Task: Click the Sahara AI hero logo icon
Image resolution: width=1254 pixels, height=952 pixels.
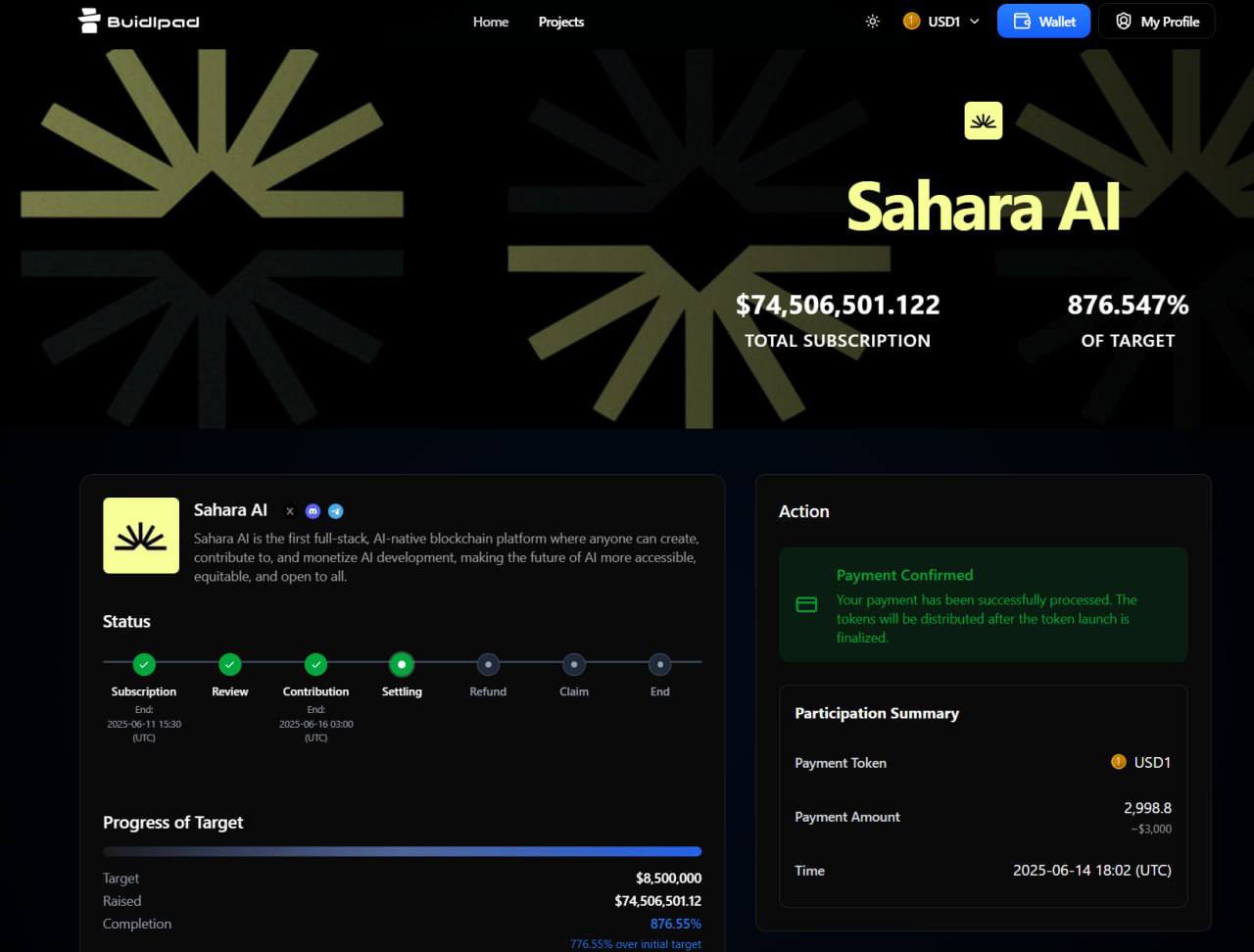Action: click(x=983, y=120)
